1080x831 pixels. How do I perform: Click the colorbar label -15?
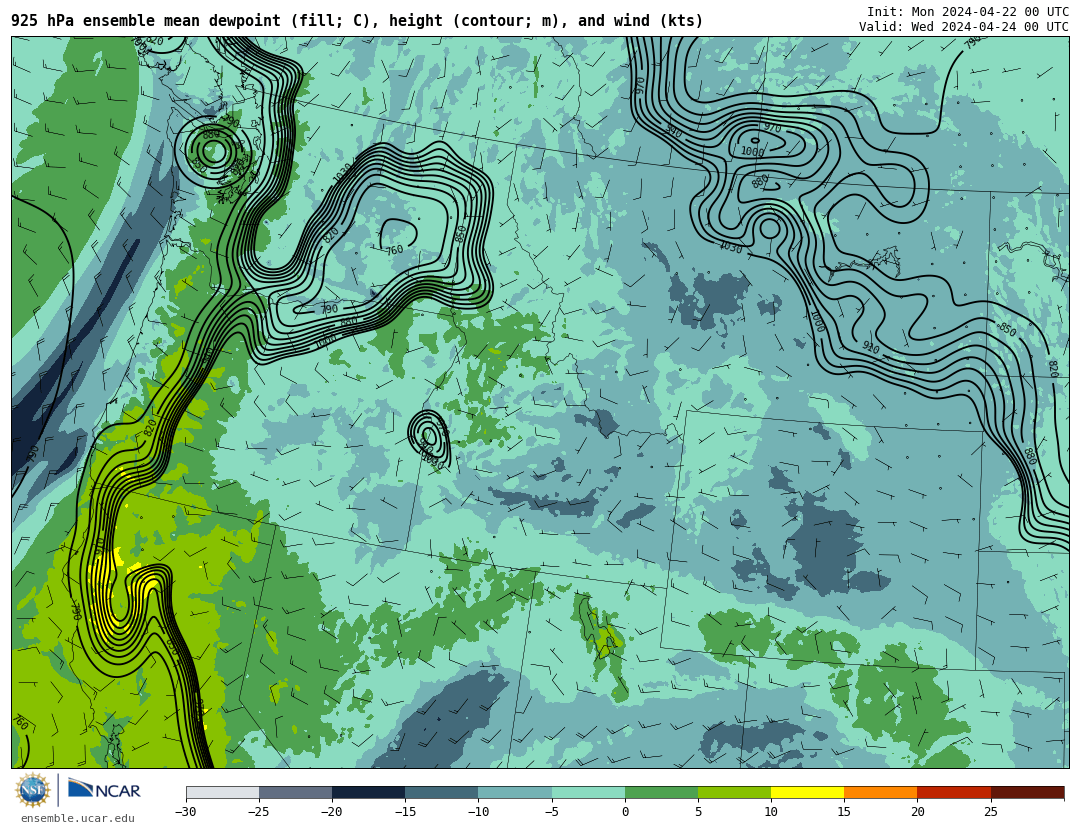tap(405, 812)
